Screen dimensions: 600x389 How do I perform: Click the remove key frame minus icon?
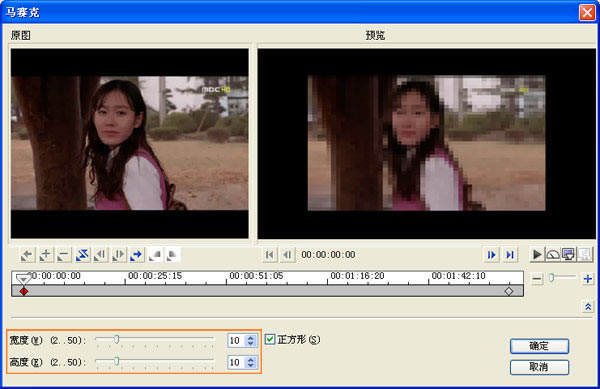tap(64, 255)
